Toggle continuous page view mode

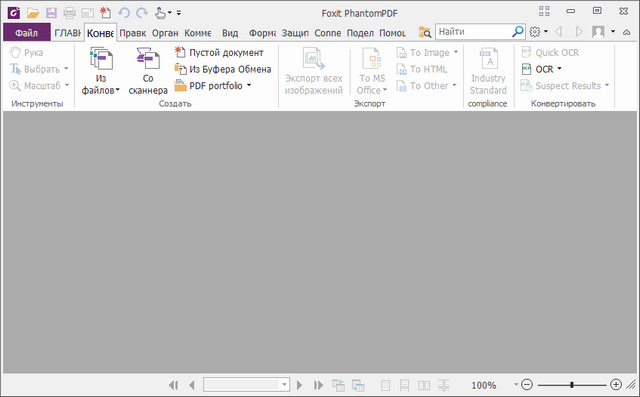[404, 385]
